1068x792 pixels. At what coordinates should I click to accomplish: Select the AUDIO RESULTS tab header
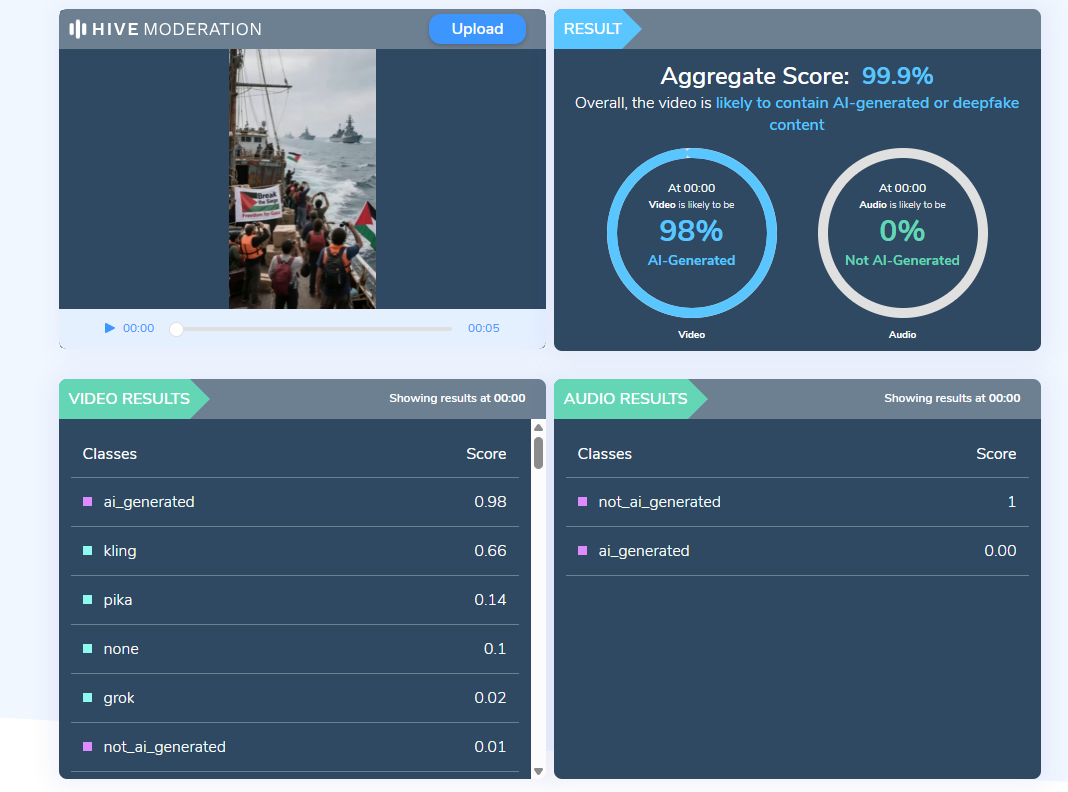[625, 398]
